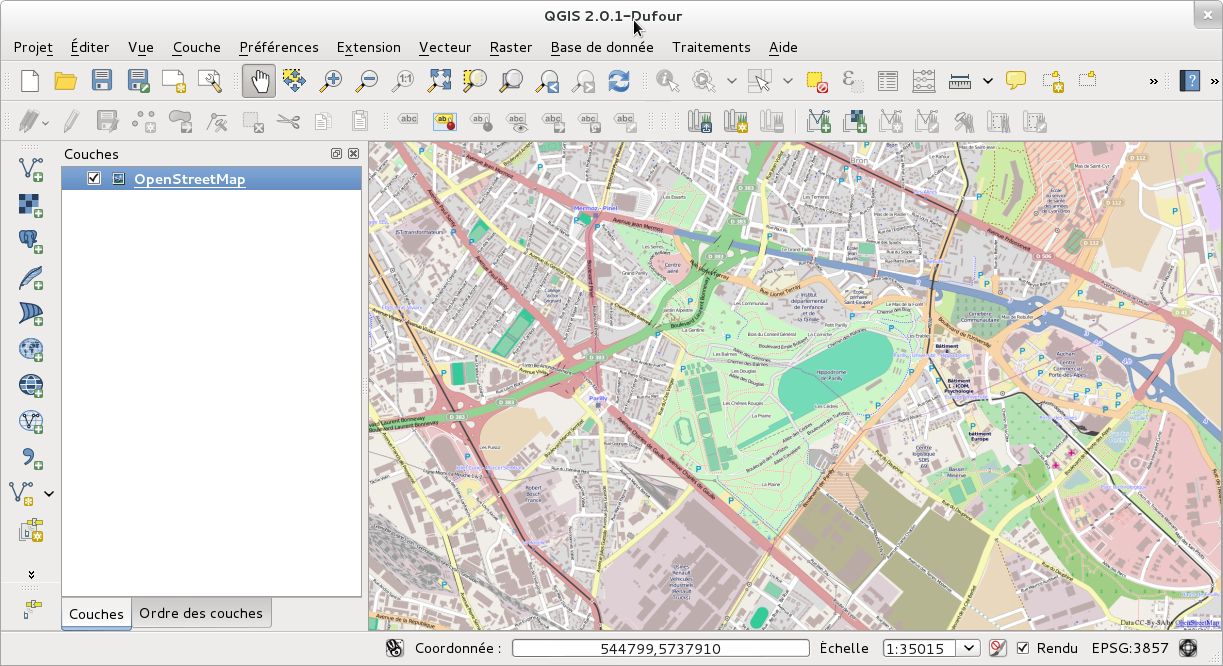Image resolution: width=1223 pixels, height=666 pixels.
Task: Save project with the floppy disk icon
Action: point(102,81)
